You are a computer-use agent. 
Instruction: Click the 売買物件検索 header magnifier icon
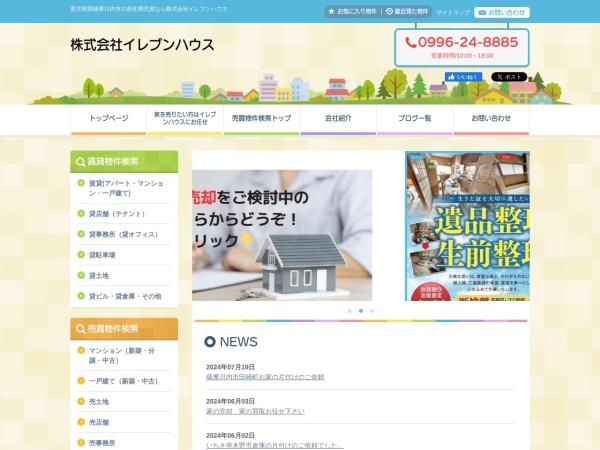80,329
